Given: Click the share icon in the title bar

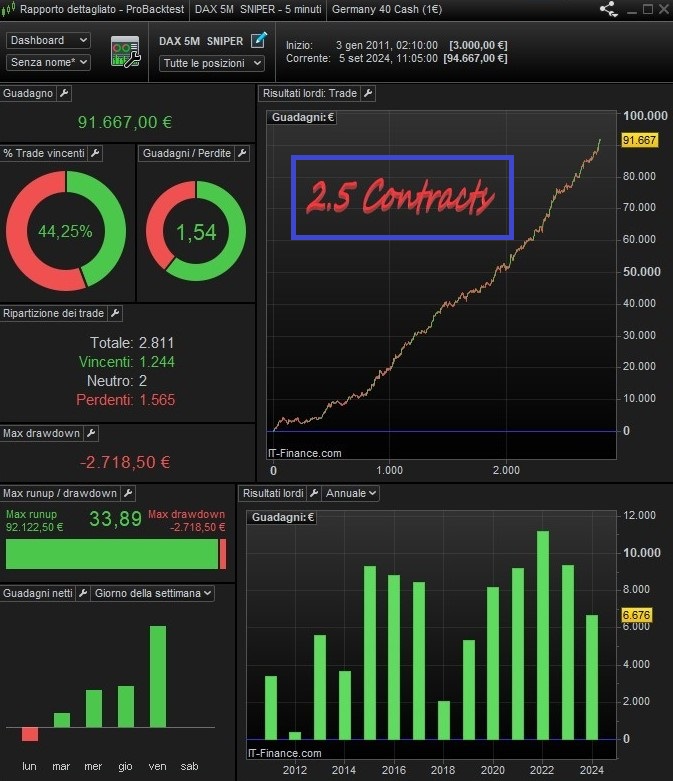Looking at the screenshot, I should click(608, 9).
